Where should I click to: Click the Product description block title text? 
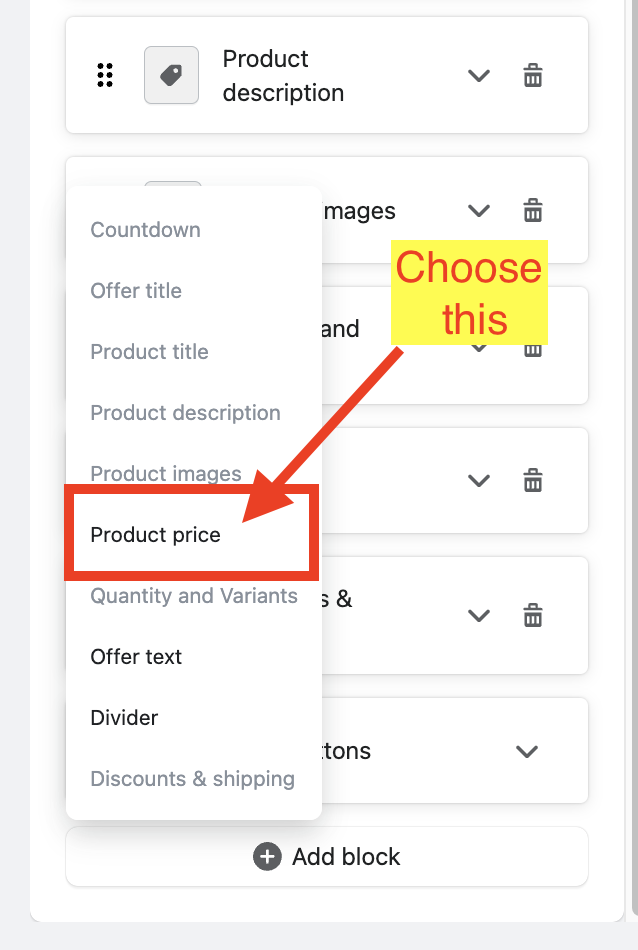point(283,76)
